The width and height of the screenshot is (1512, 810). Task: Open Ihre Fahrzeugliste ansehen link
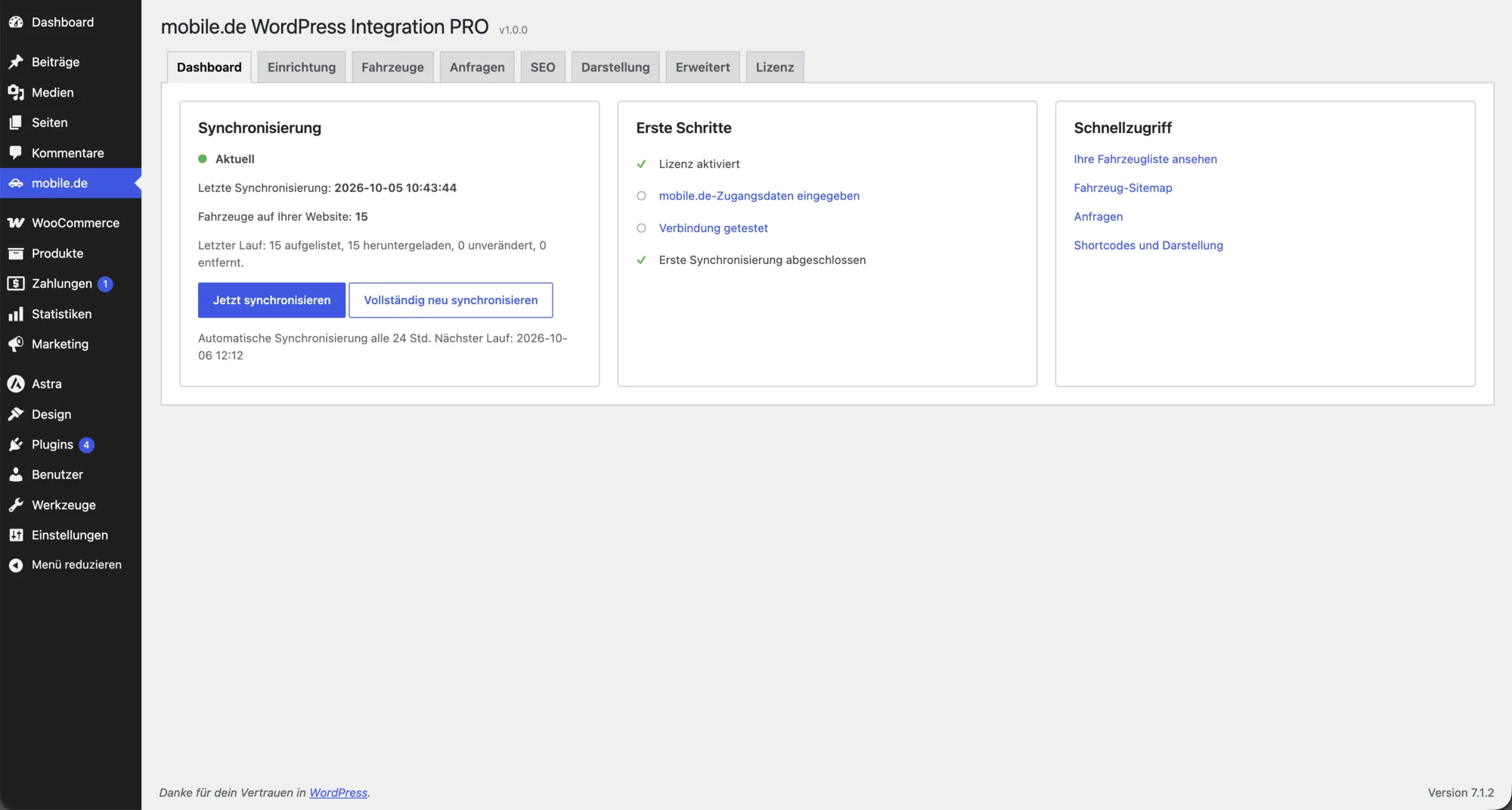click(x=1145, y=160)
